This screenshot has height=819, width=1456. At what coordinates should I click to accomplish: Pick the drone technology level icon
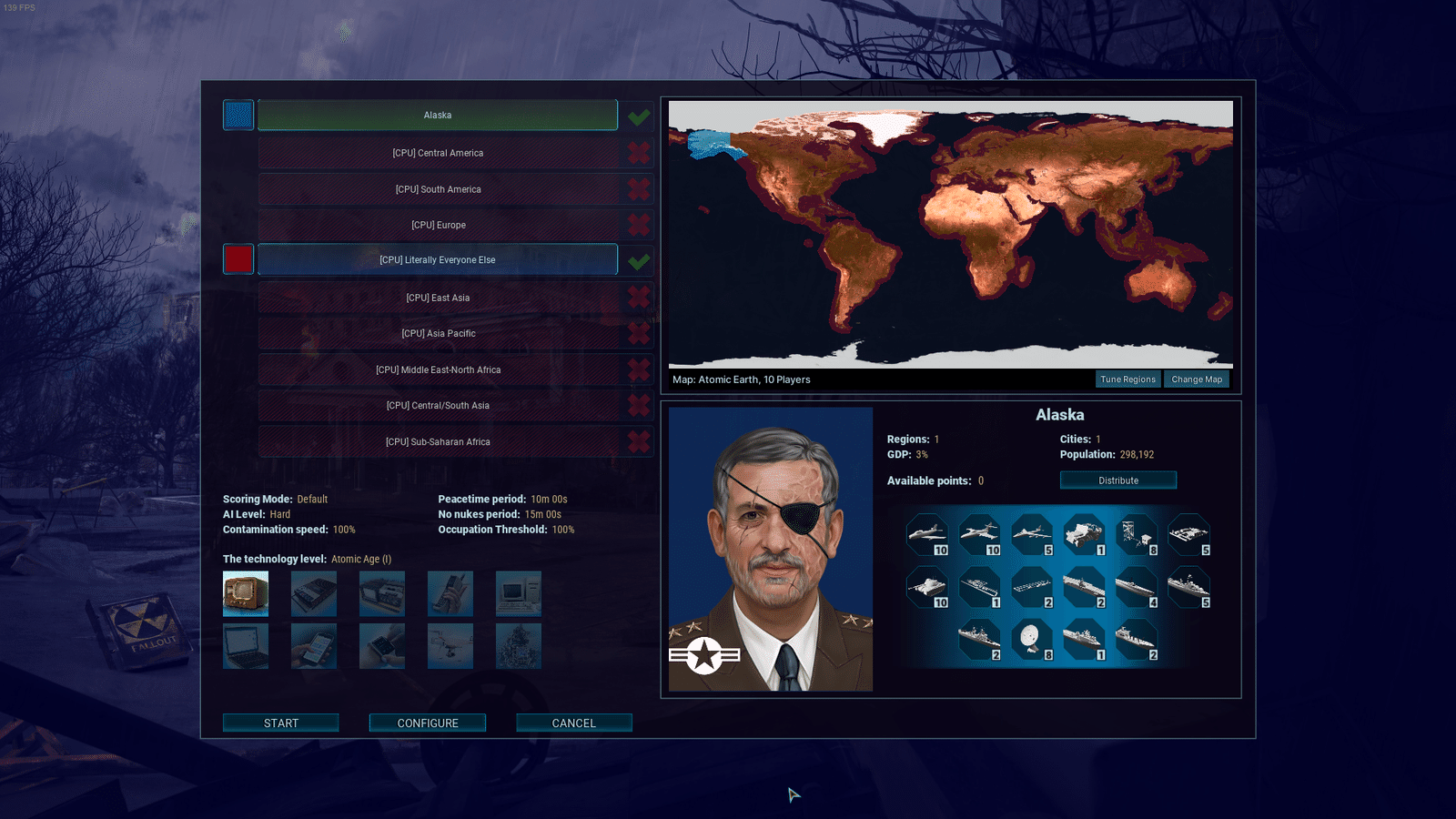click(x=450, y=646)
